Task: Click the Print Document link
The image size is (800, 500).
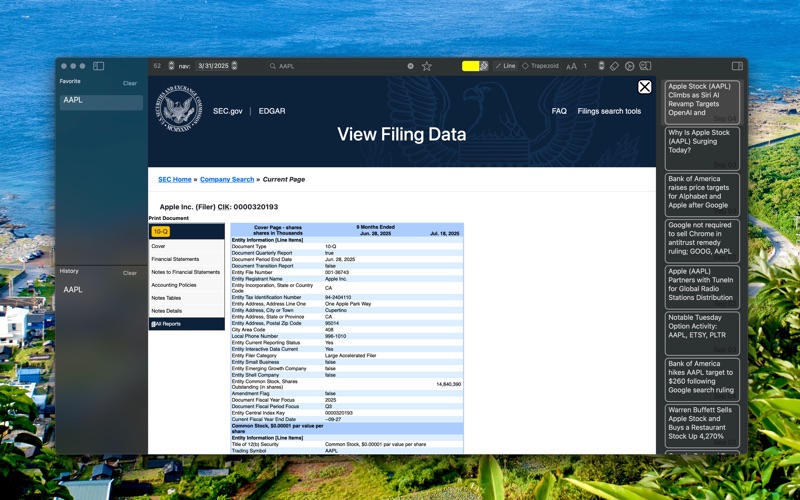Action: [169, 218]
